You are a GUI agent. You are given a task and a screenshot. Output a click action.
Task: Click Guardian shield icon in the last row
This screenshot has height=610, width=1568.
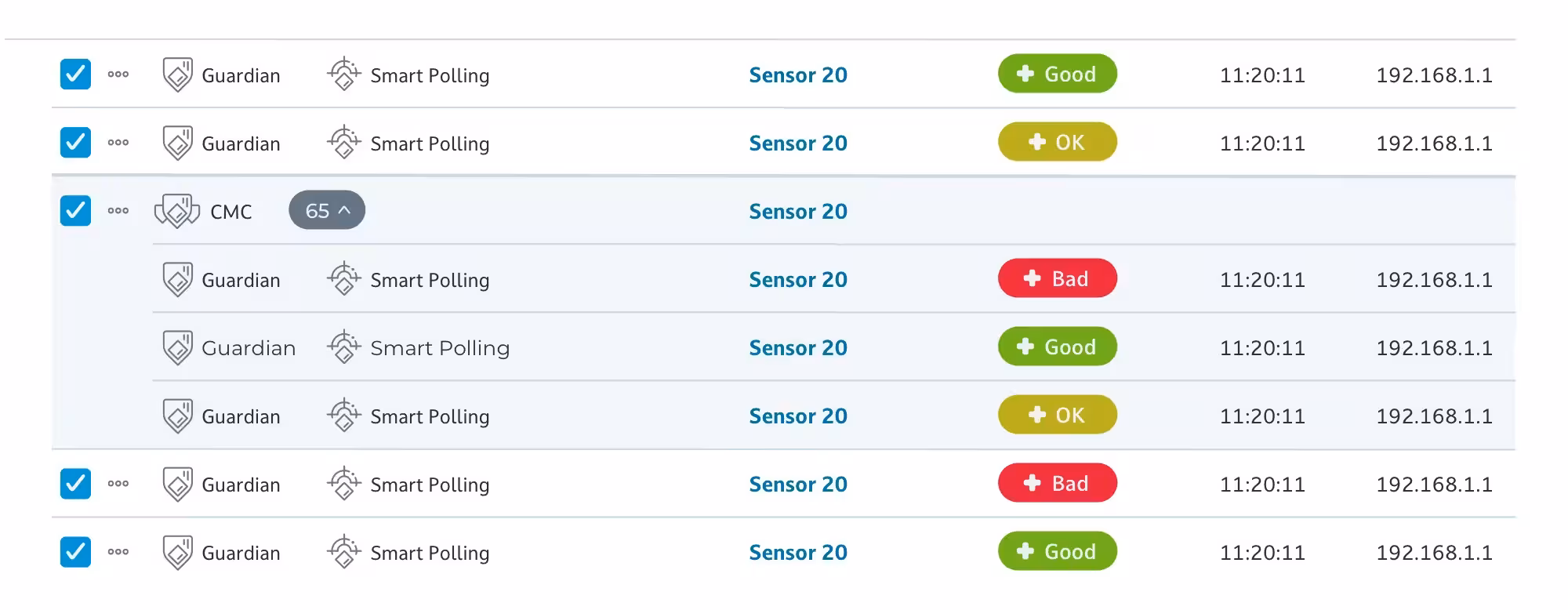coord(177,552)
